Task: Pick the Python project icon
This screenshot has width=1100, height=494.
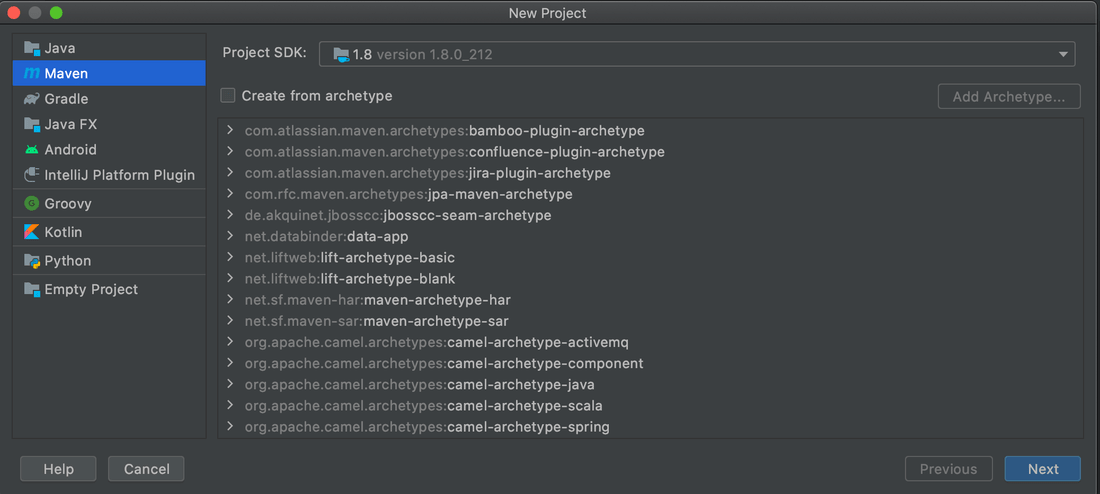Action: click(x=32, y=261)
